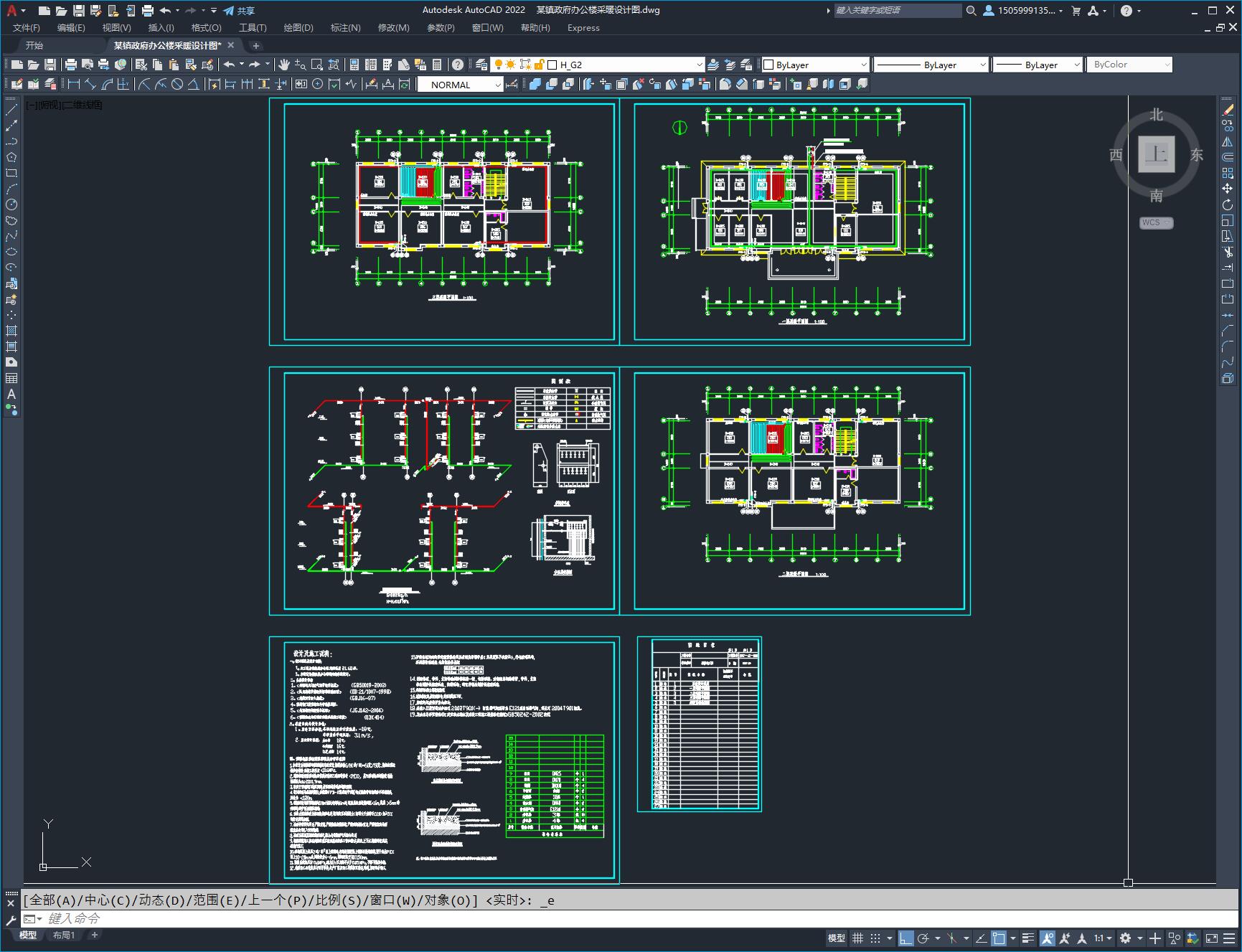Click the Customization menu icon in status bar
Screen dimensions: 1242x952
tap(1230, 938)
